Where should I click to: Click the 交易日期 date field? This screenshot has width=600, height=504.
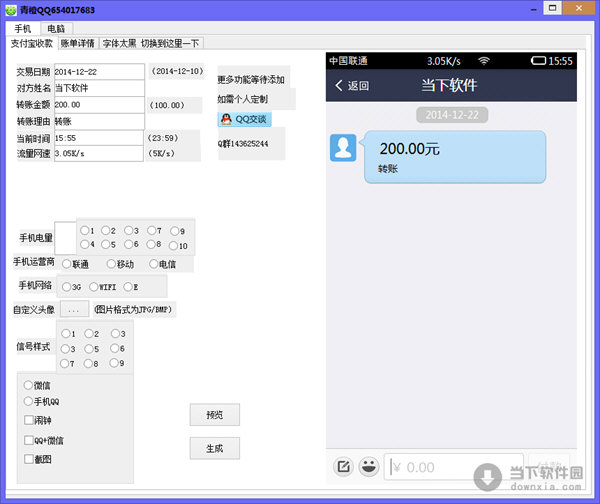(x=99, y=72)
